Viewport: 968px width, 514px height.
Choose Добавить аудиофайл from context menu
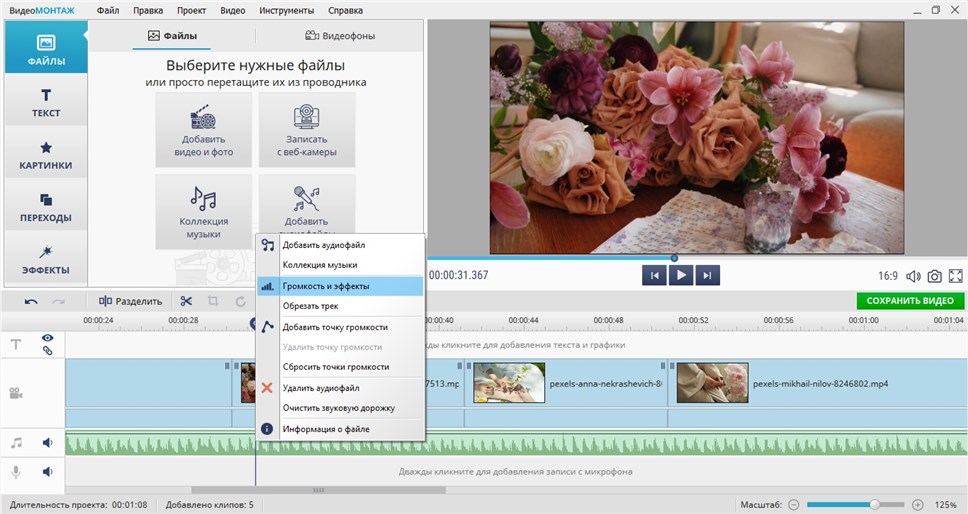coord(340,245)
